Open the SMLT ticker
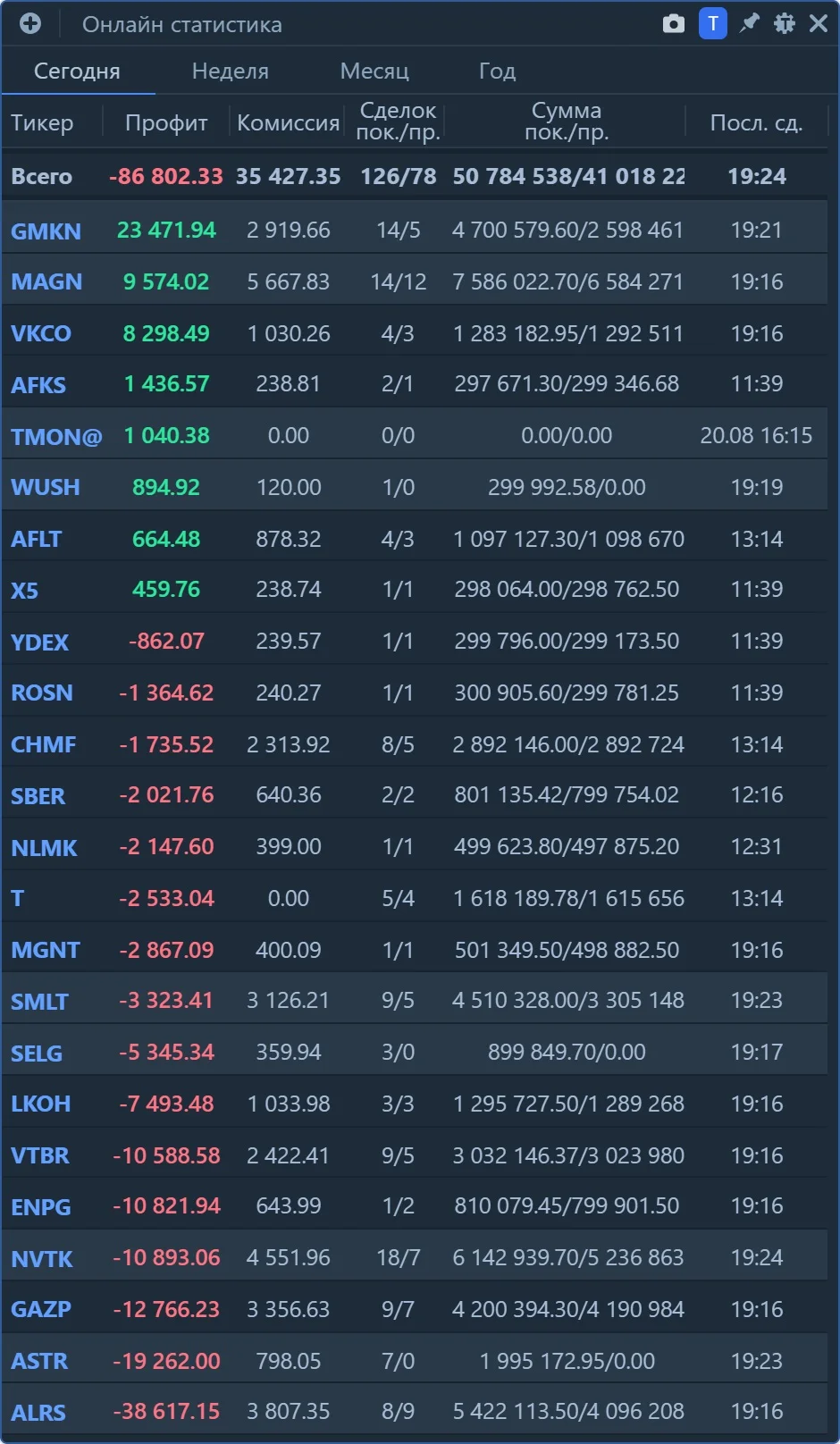The image size is (840, 1444). [39, 1002]
